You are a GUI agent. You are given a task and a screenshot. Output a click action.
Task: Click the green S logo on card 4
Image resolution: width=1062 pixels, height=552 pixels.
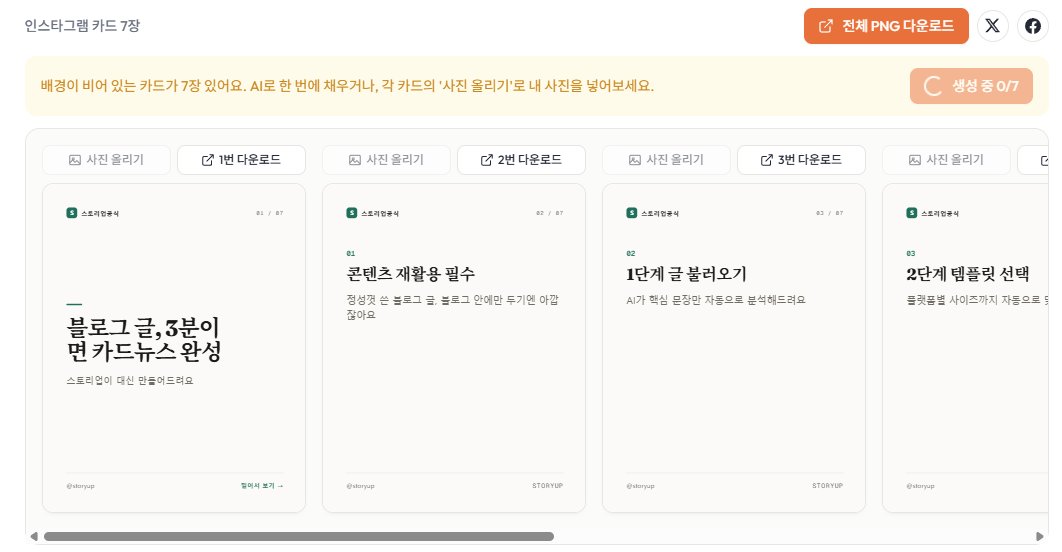912,213
